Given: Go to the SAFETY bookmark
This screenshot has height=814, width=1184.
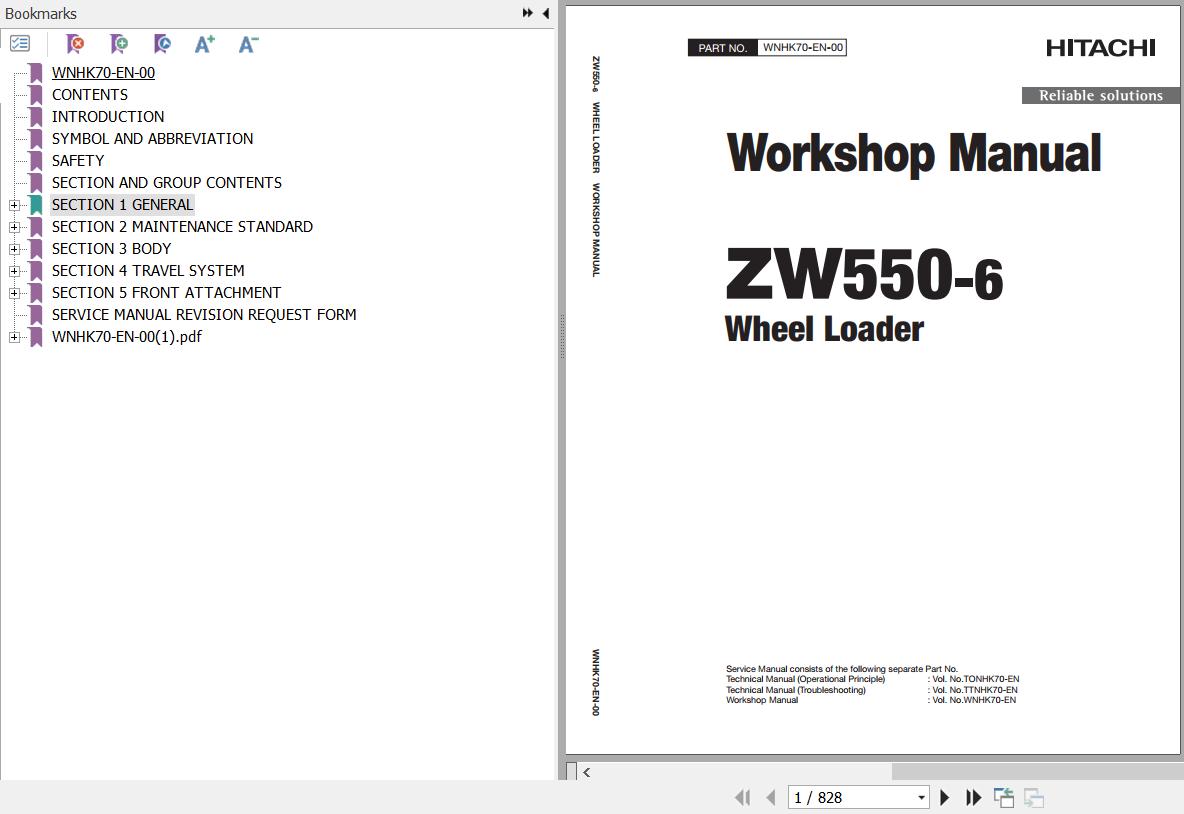Looking at the screenshot, I should [x=78, y=161].
